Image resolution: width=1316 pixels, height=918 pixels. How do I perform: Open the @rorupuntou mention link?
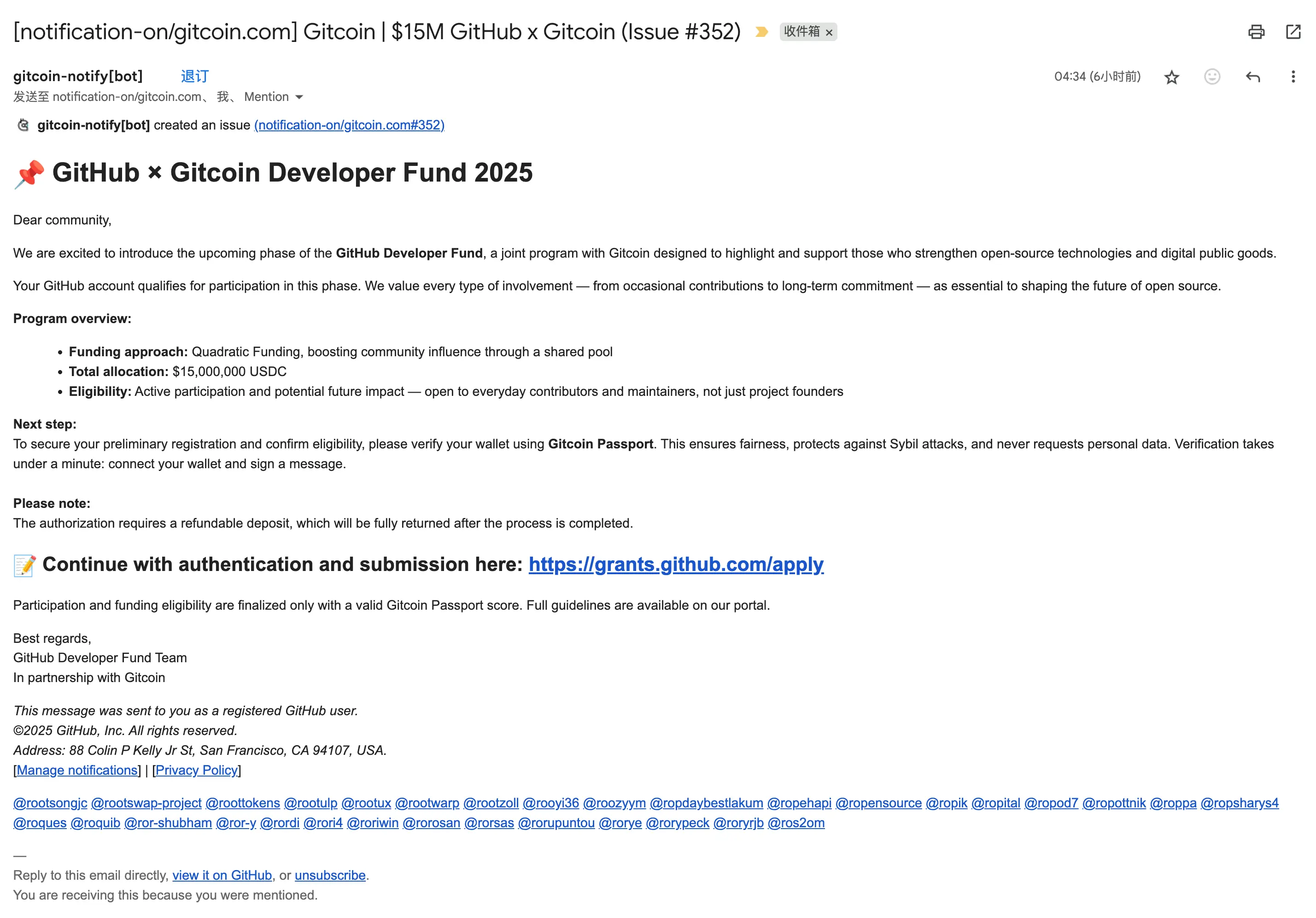[x=556, y=823]
